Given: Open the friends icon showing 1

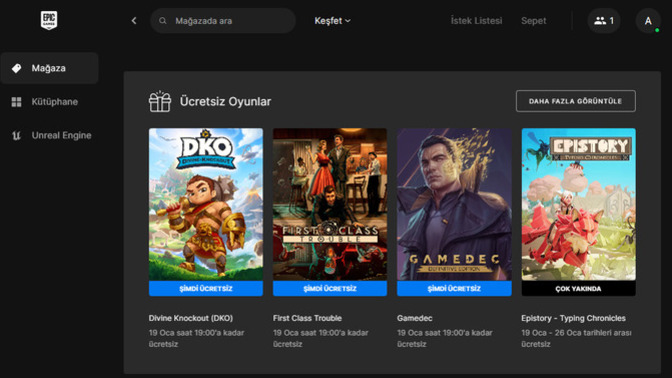Looking at the screenshot, I should [604, 21].
